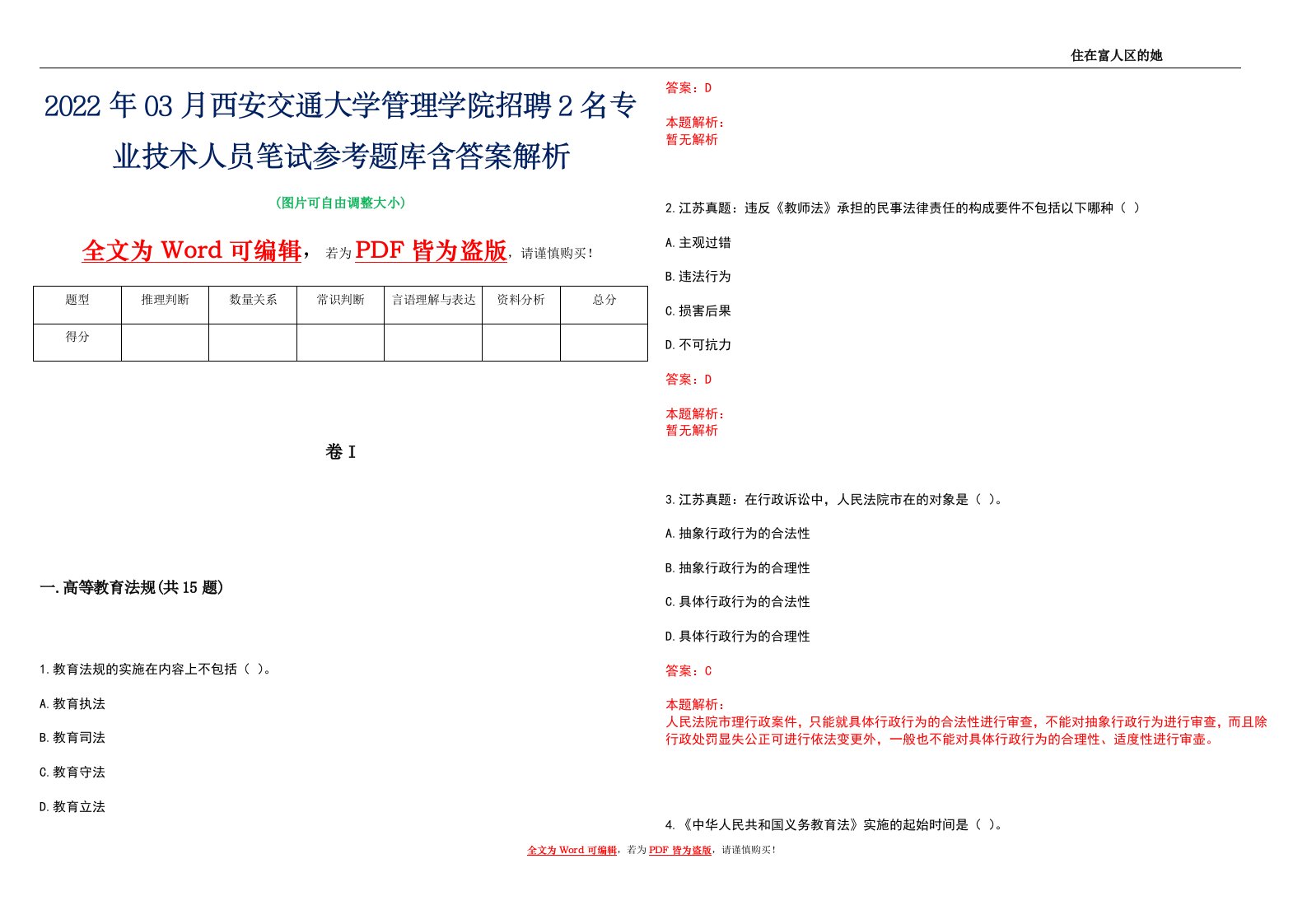Select option D.不可抗力

pyautogui.click(x=698, y=345)
